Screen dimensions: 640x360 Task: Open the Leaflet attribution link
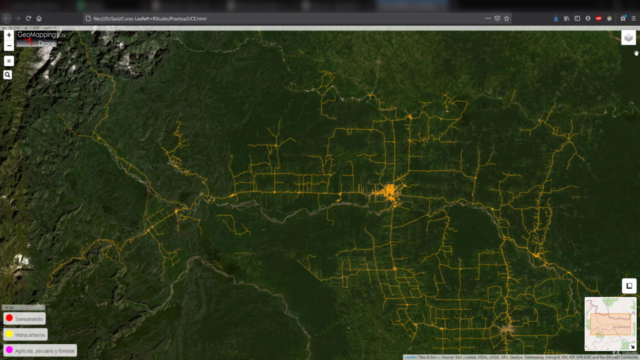tap(410, 357)
